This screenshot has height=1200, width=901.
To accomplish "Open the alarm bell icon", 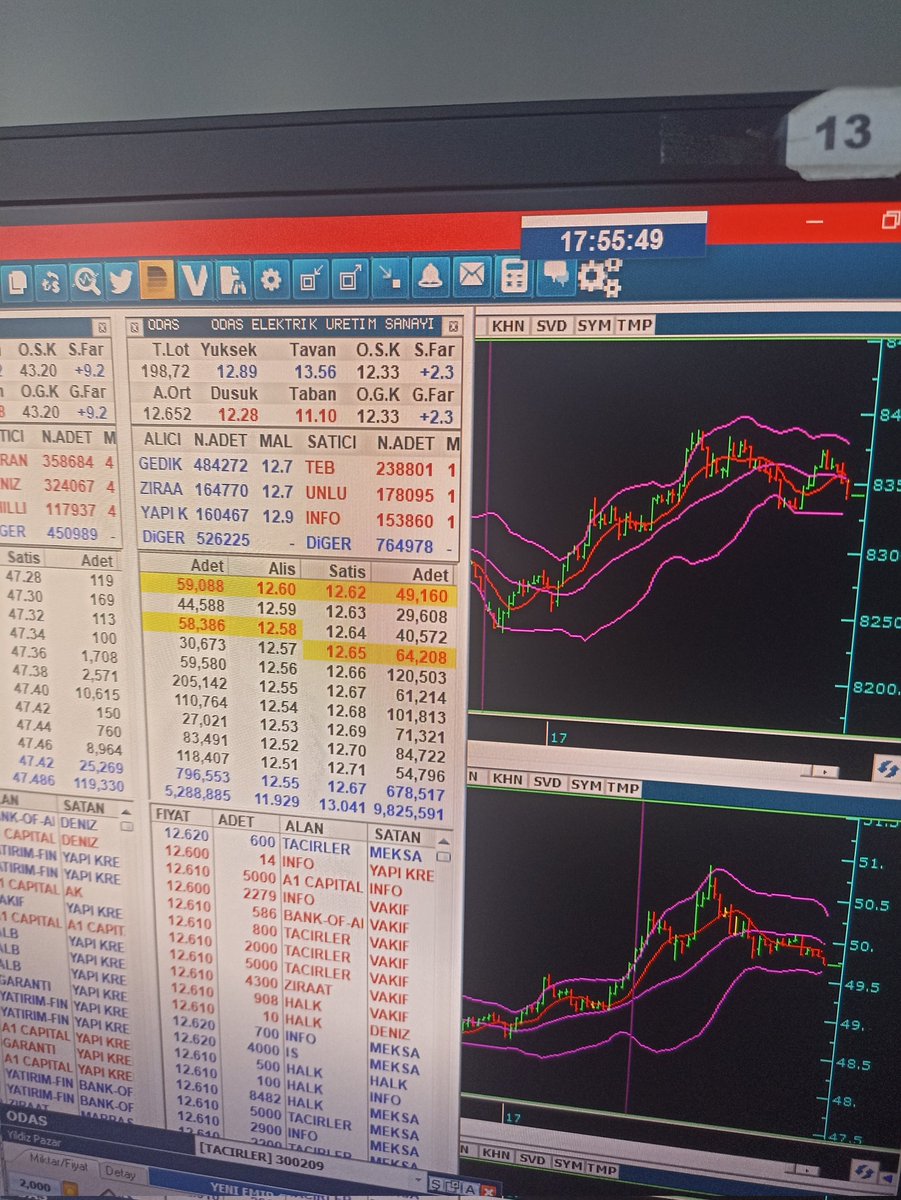I will coord(430,277).
